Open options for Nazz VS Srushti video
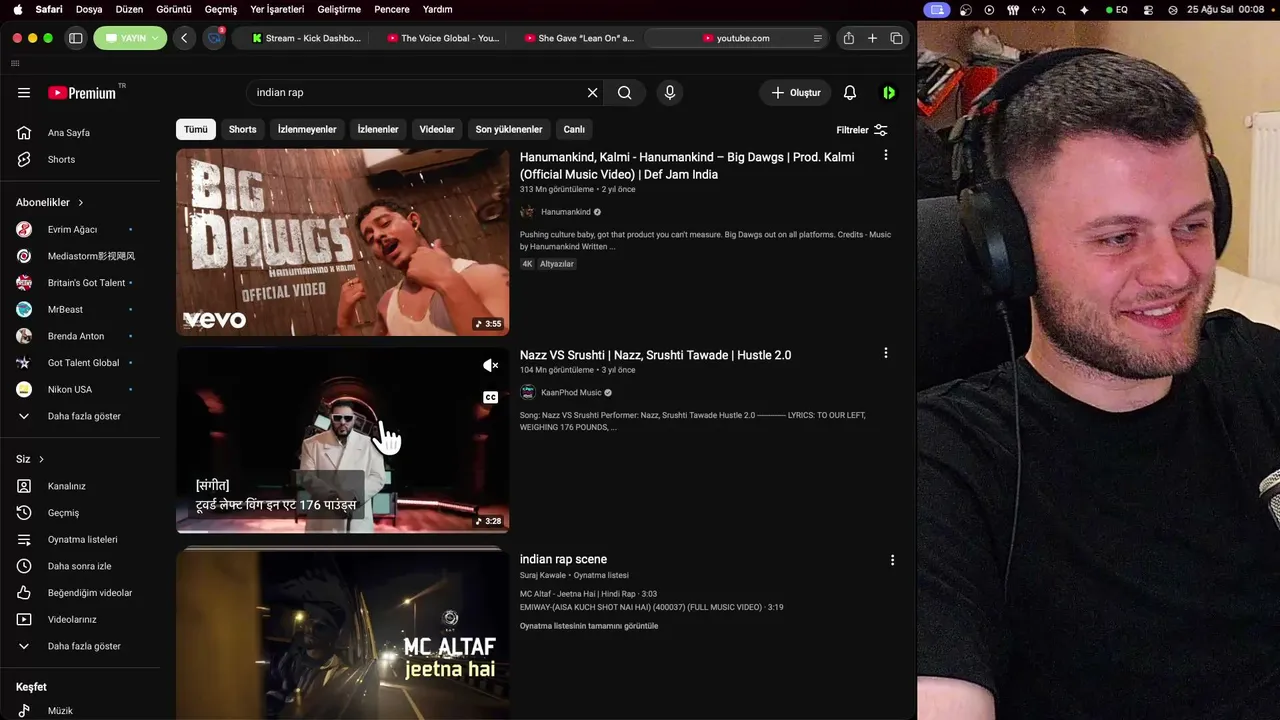 885,353
